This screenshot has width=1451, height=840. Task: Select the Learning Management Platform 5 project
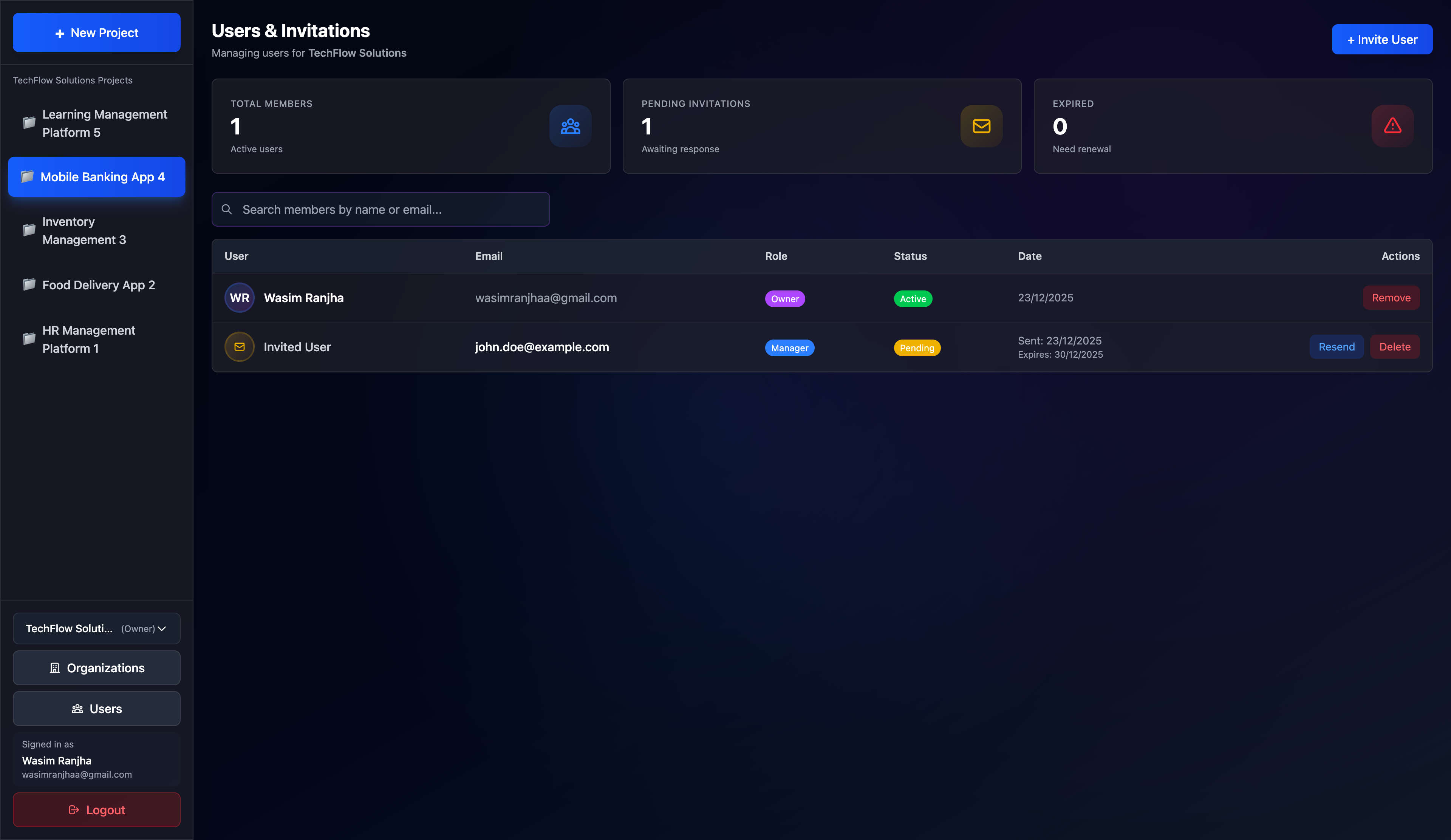[x=96, y=122]
